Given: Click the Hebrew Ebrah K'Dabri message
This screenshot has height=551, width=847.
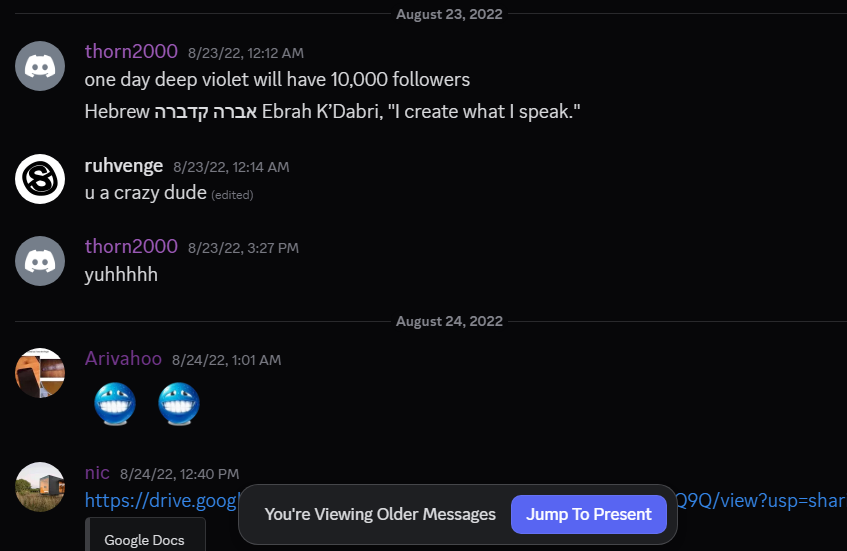Looking at the screenshot, I should [332, 111].
